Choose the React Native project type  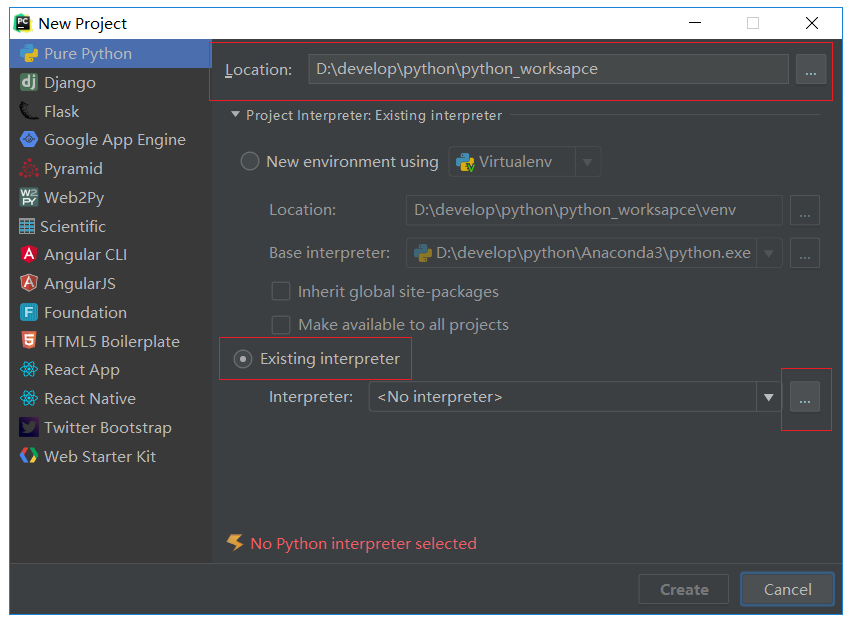[x=111, y=398]
